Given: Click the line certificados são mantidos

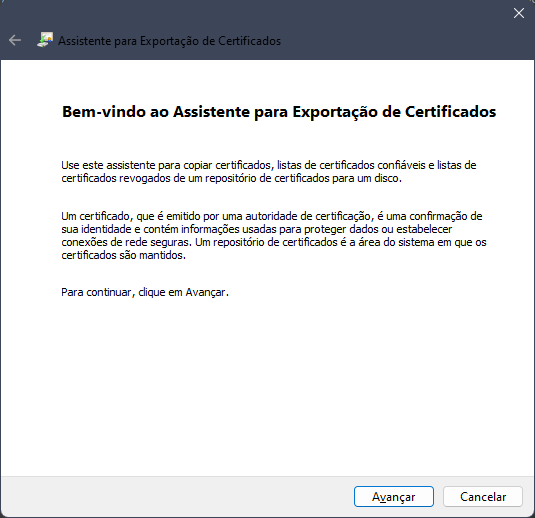Looking at the screenshot, I should (x=124, y=255).
